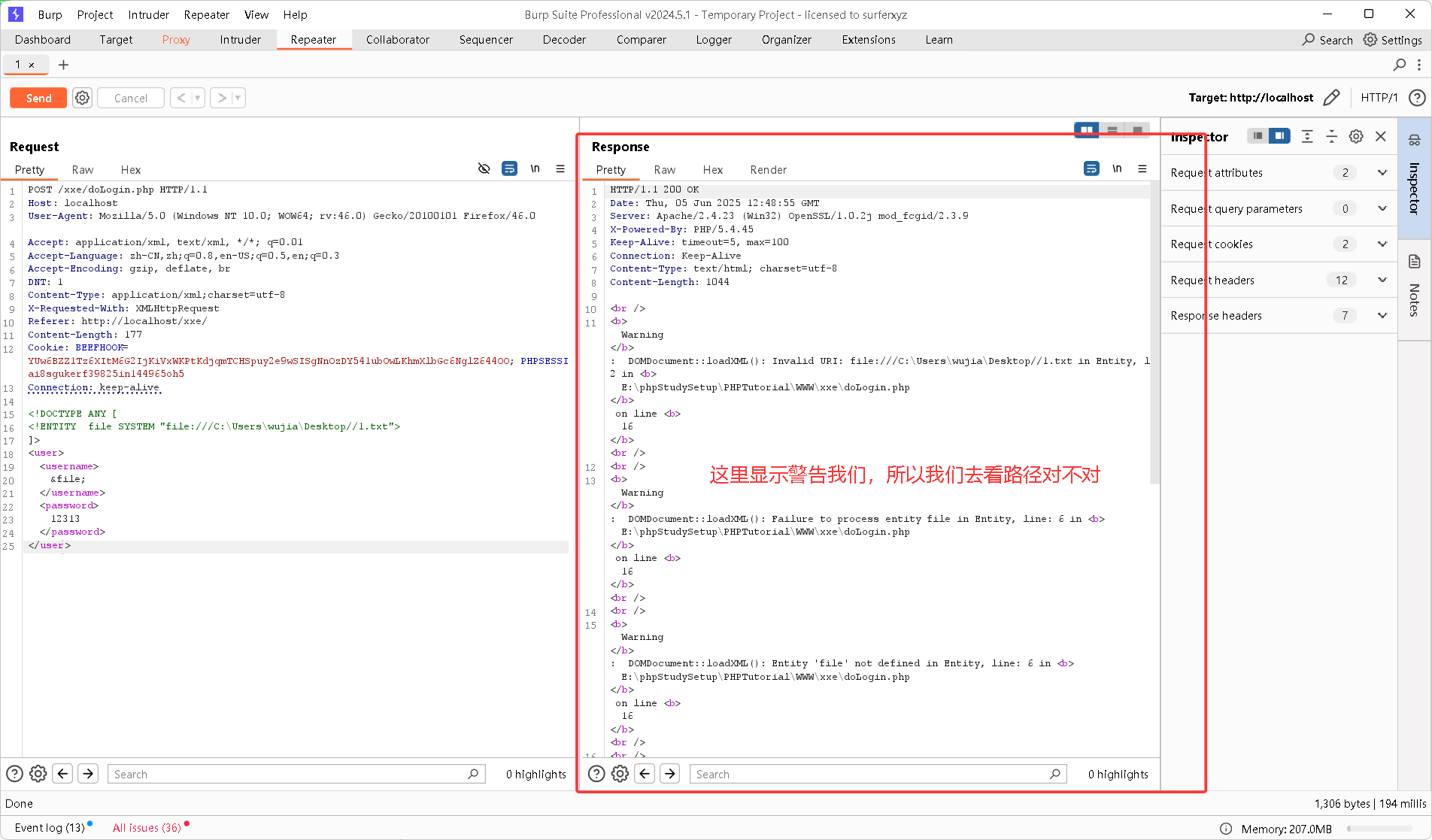Click the HTTP/1 protocol selector
Viewport: 1432px width, 840px height.
(1379, 98)
